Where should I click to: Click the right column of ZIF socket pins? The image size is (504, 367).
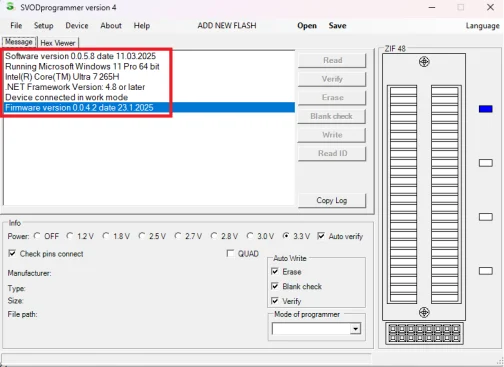(445, 194)
